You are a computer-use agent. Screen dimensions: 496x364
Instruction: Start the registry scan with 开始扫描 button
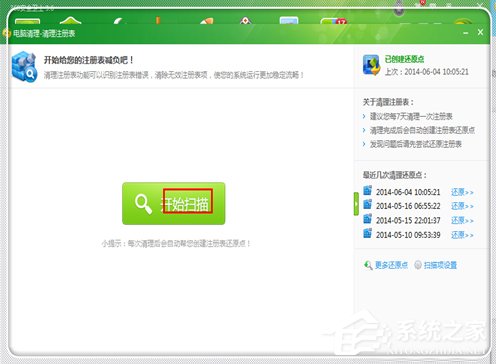click(x=174, y=203)
